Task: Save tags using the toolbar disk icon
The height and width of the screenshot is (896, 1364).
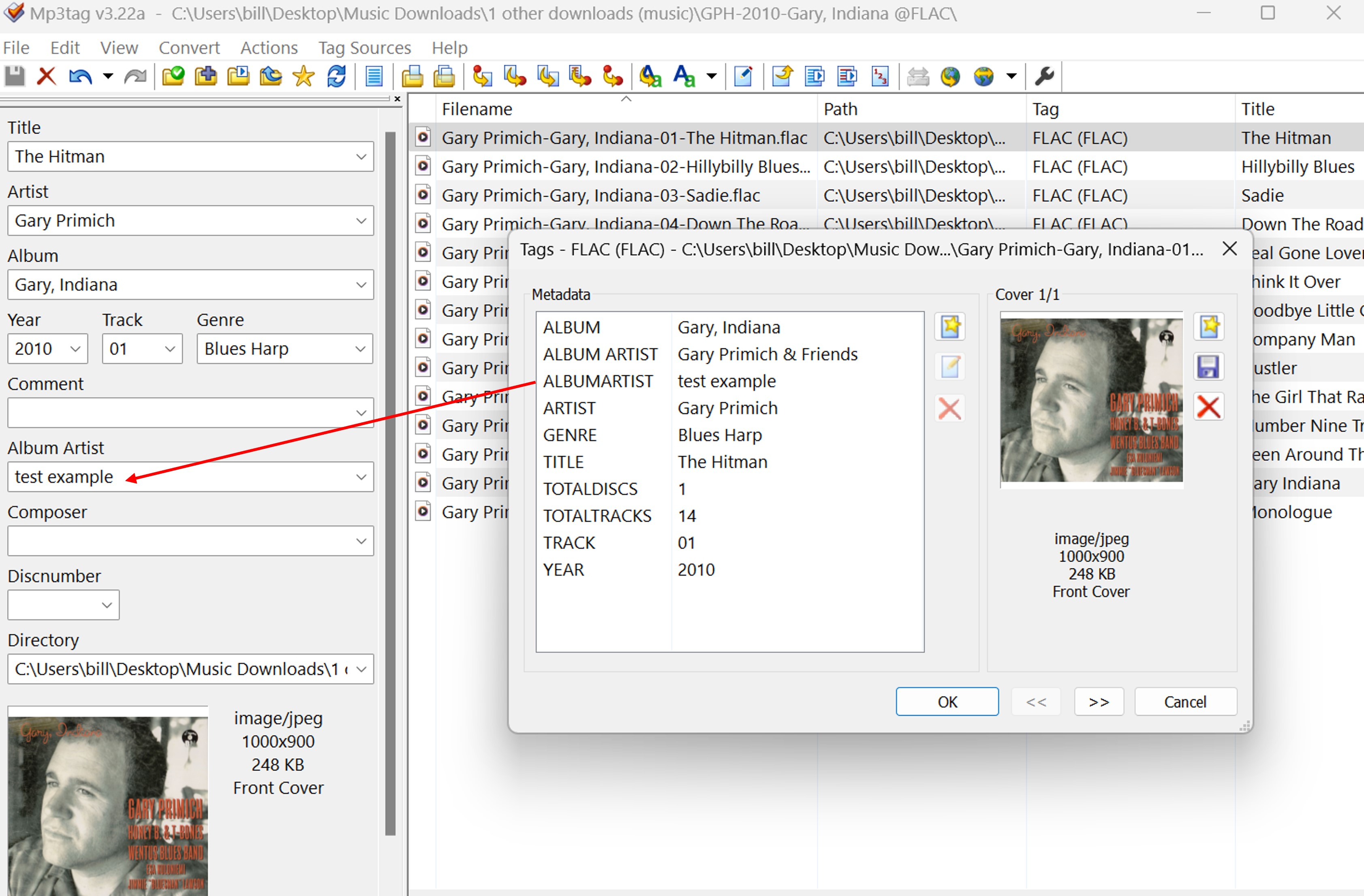Action: click(x=14, y=76)
